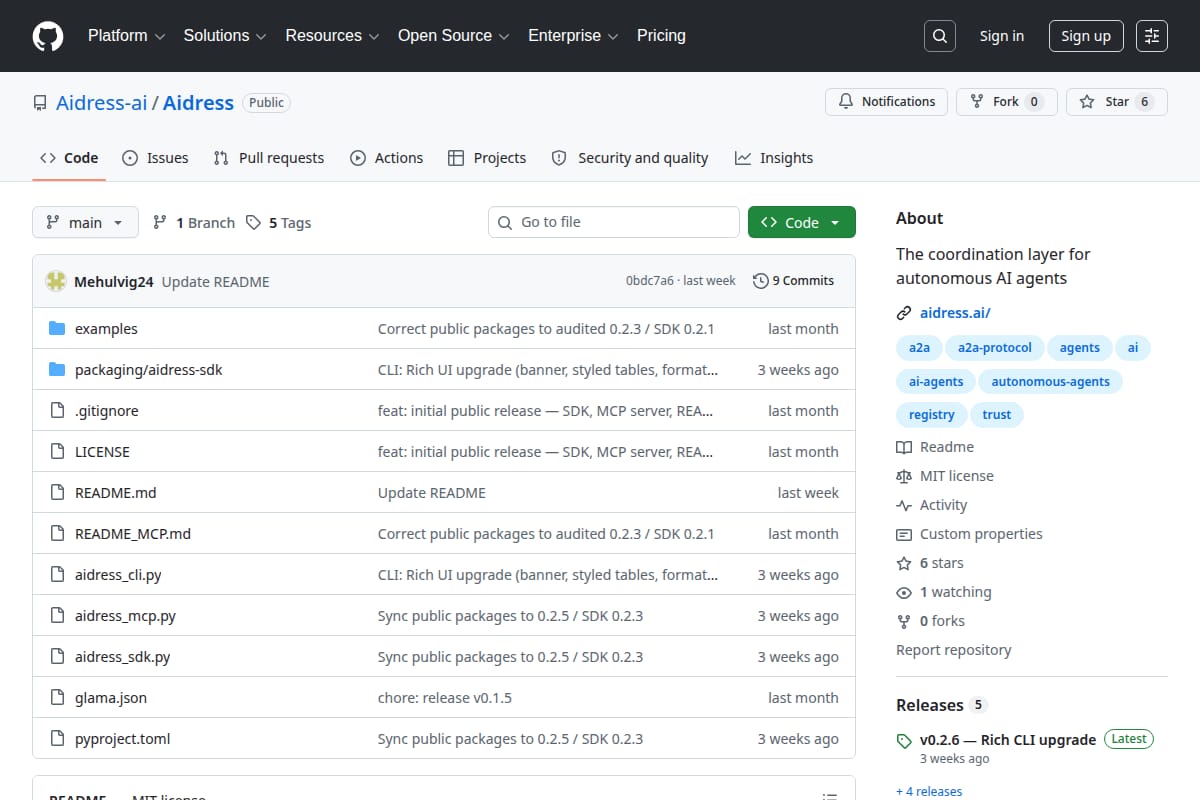Open the 0bdc7a6 commit hash link
This screenshot has height=800, width=1200.
(x=650, y=281)
